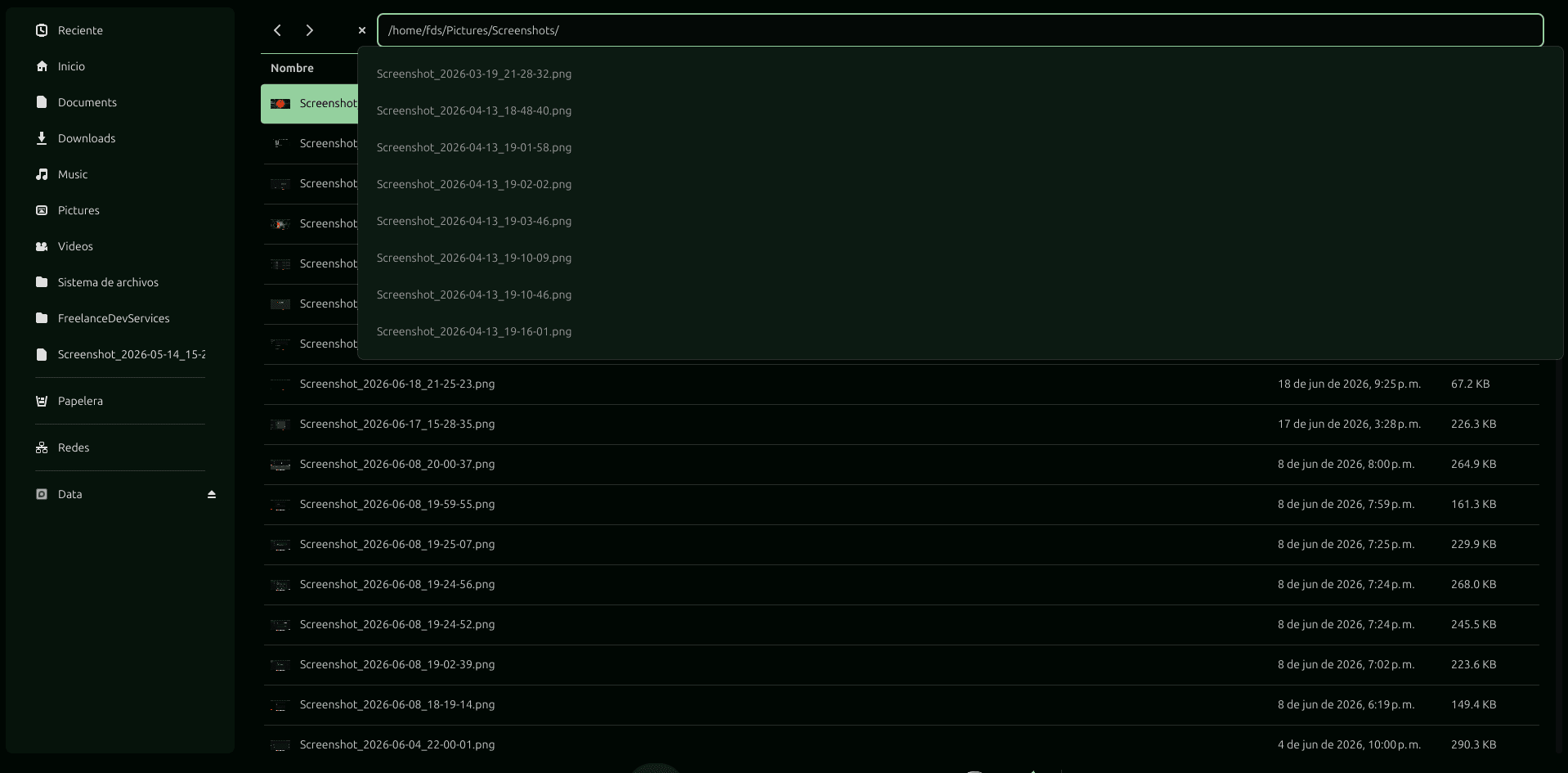
Task: Go back to previous folder
Action: pyautogui.click(x=277, y=30)
